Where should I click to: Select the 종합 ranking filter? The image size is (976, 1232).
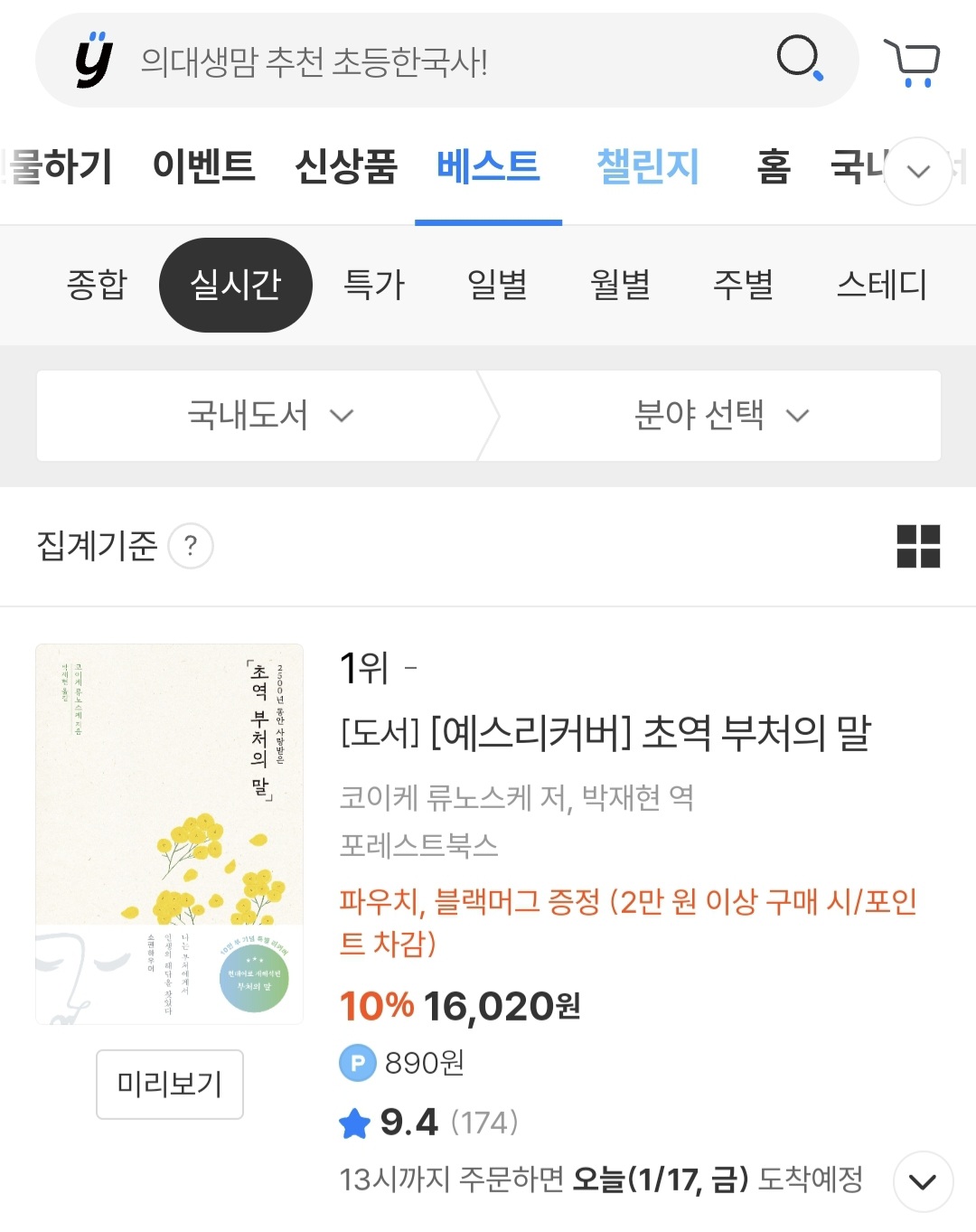98,285
